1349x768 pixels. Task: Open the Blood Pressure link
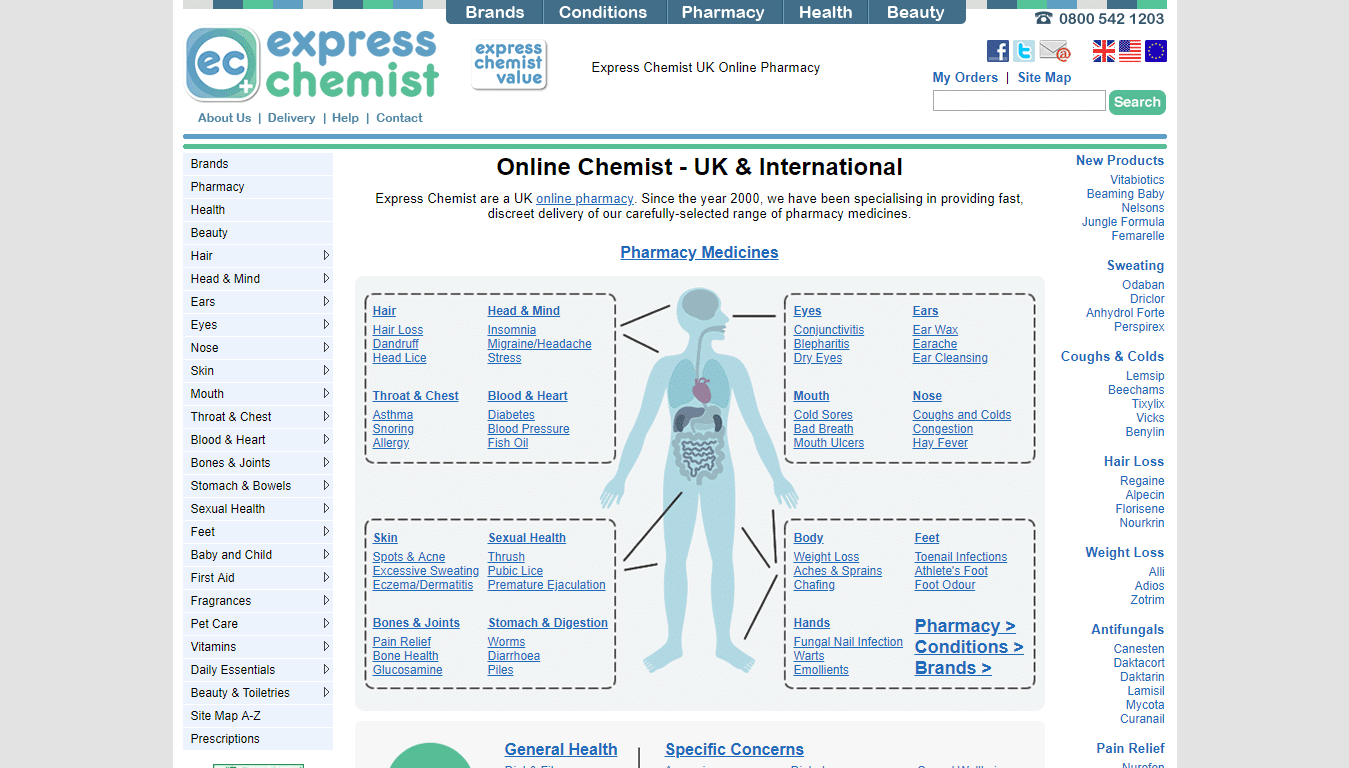point(529,429)
